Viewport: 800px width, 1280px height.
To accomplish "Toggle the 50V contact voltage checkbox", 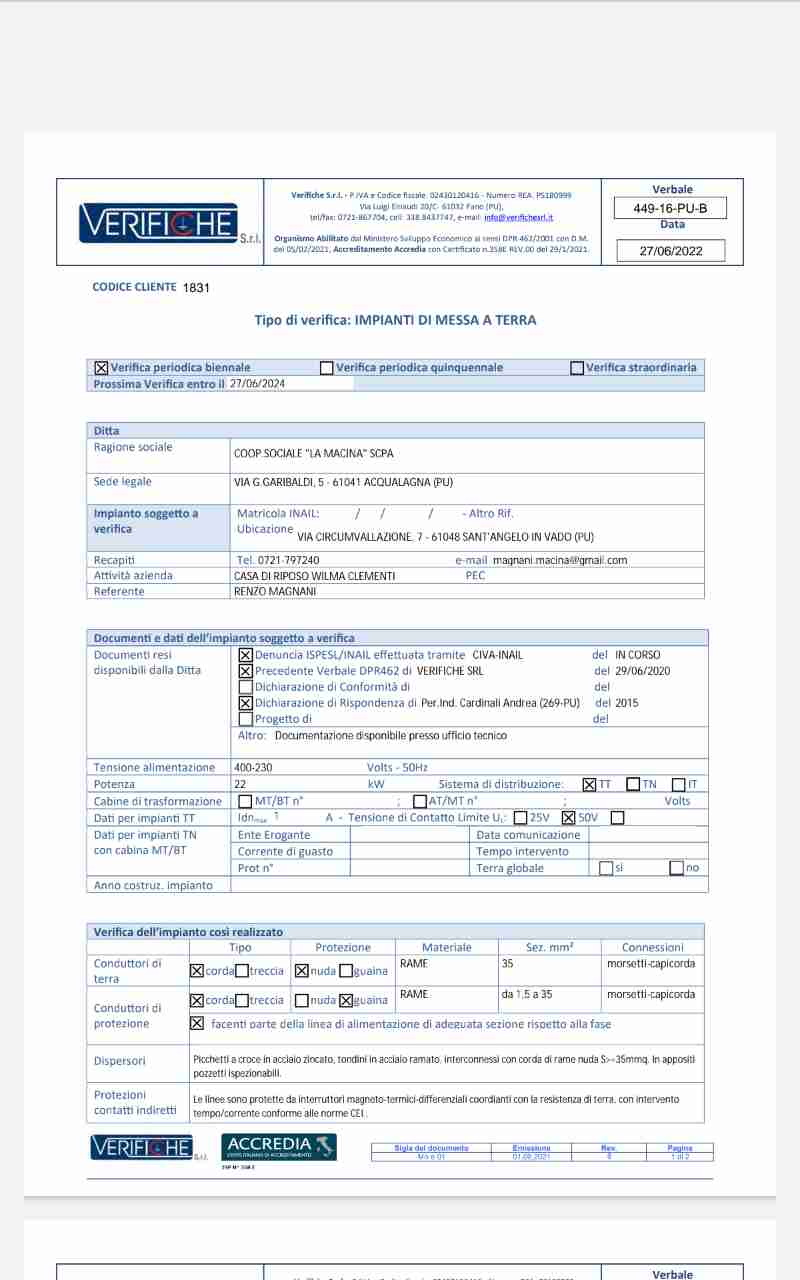I will point(569,818).
